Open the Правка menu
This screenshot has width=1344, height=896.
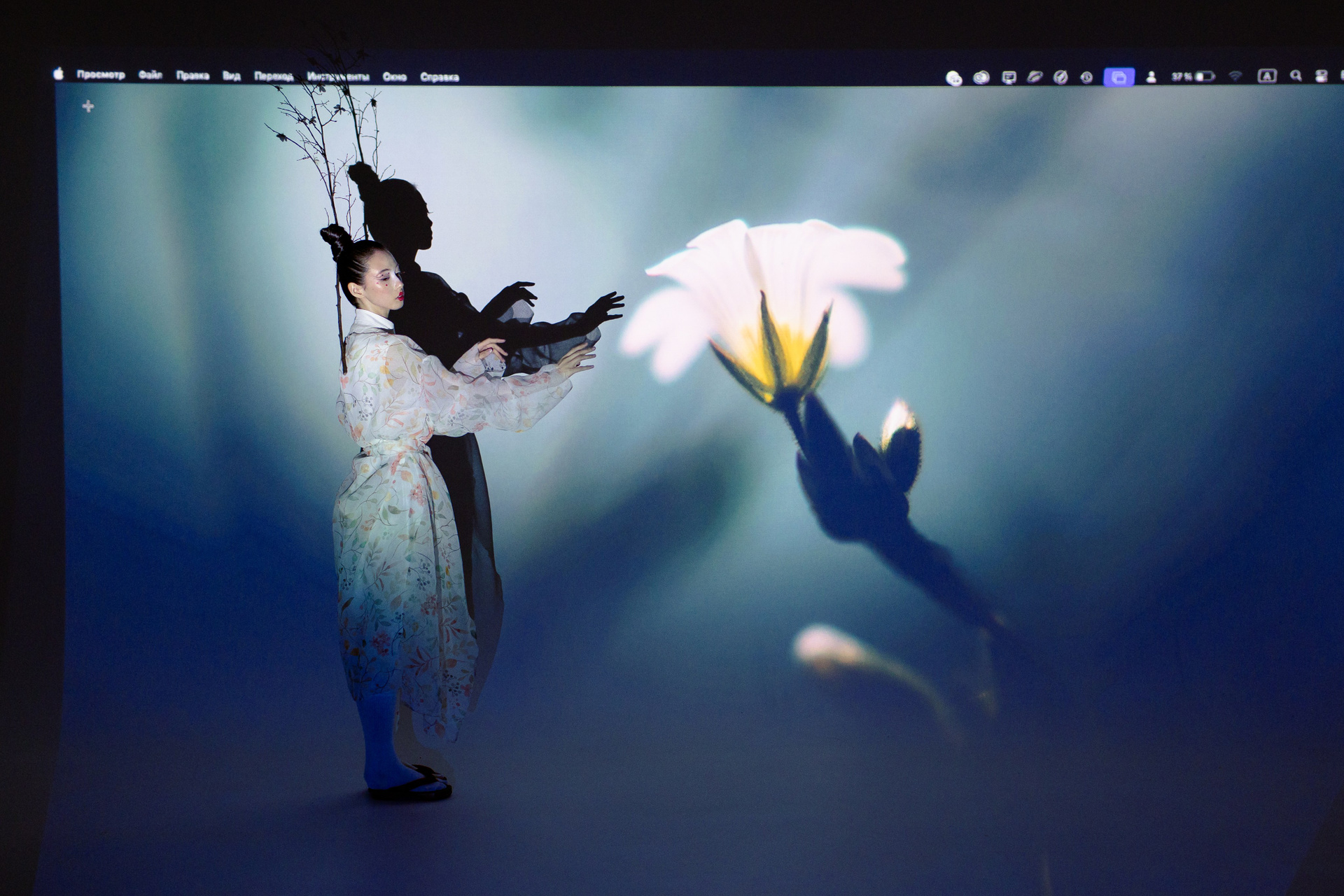pyautogui.click(x=192, y=76)
